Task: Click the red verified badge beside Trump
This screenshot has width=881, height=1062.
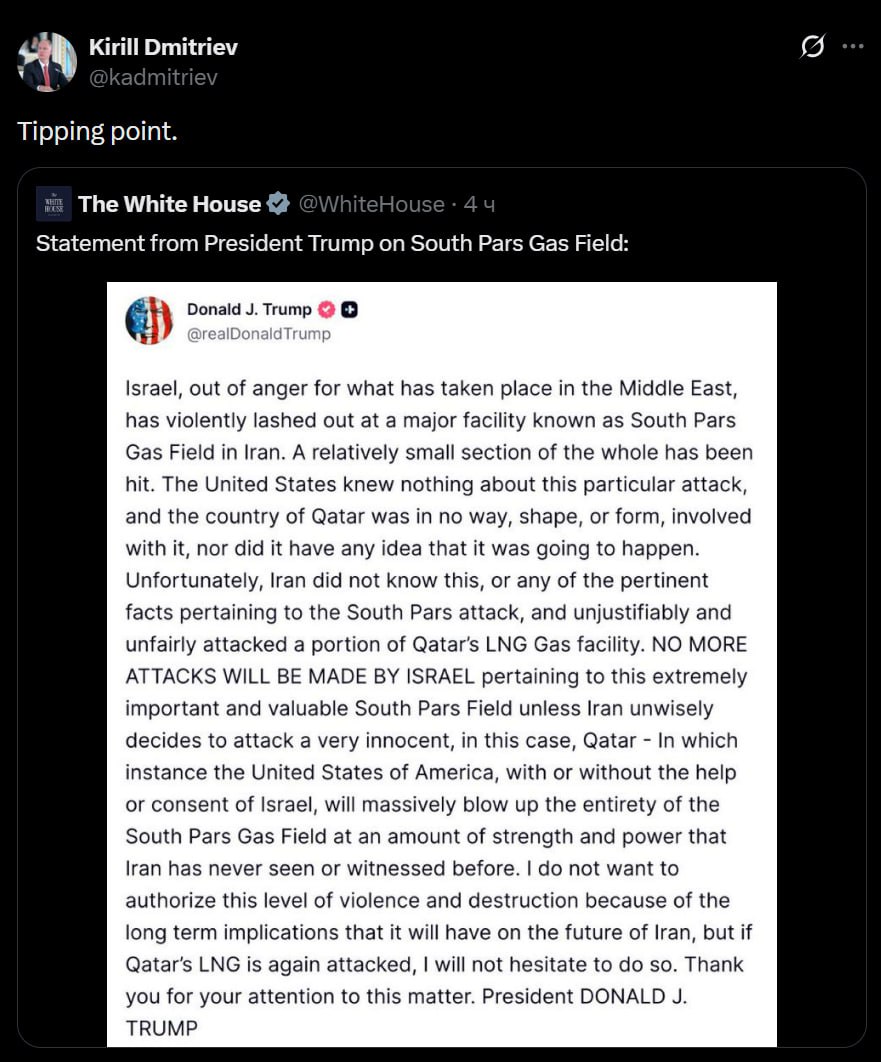Action: [326, 309]
